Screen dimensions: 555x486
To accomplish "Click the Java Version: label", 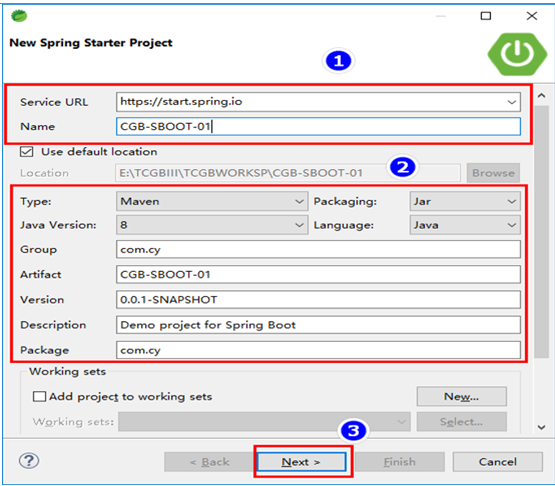I will pyautogui.click(x=58, y=225).
